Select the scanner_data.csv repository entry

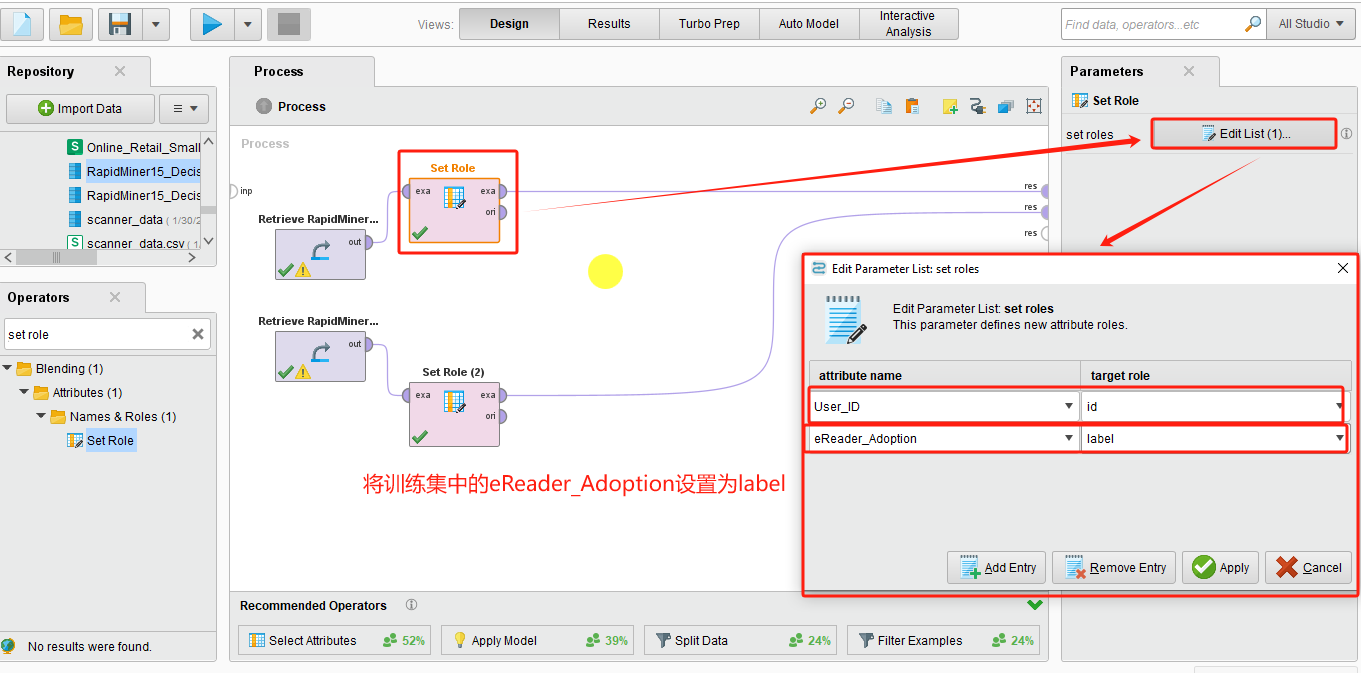point(134,243)
